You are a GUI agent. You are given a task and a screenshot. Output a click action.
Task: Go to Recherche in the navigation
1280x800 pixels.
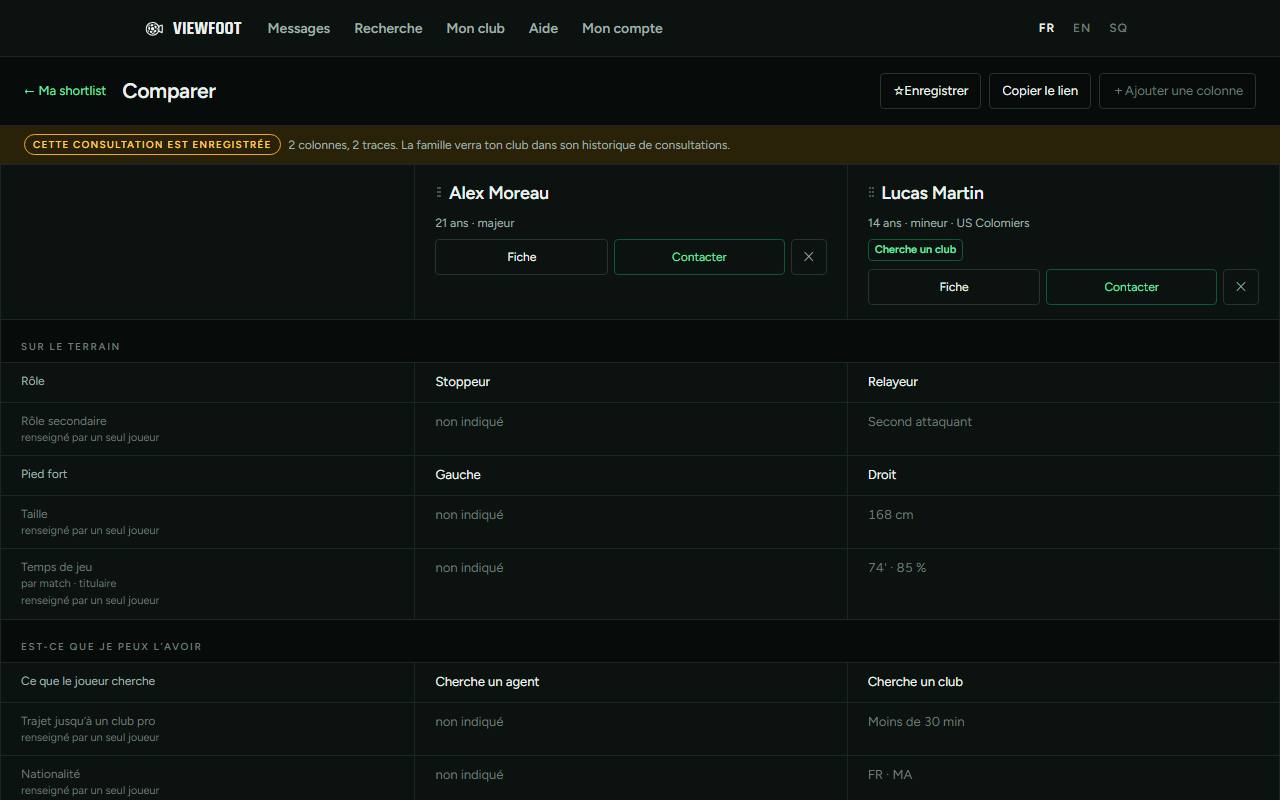pyautogui.click(x=388, y=28)
